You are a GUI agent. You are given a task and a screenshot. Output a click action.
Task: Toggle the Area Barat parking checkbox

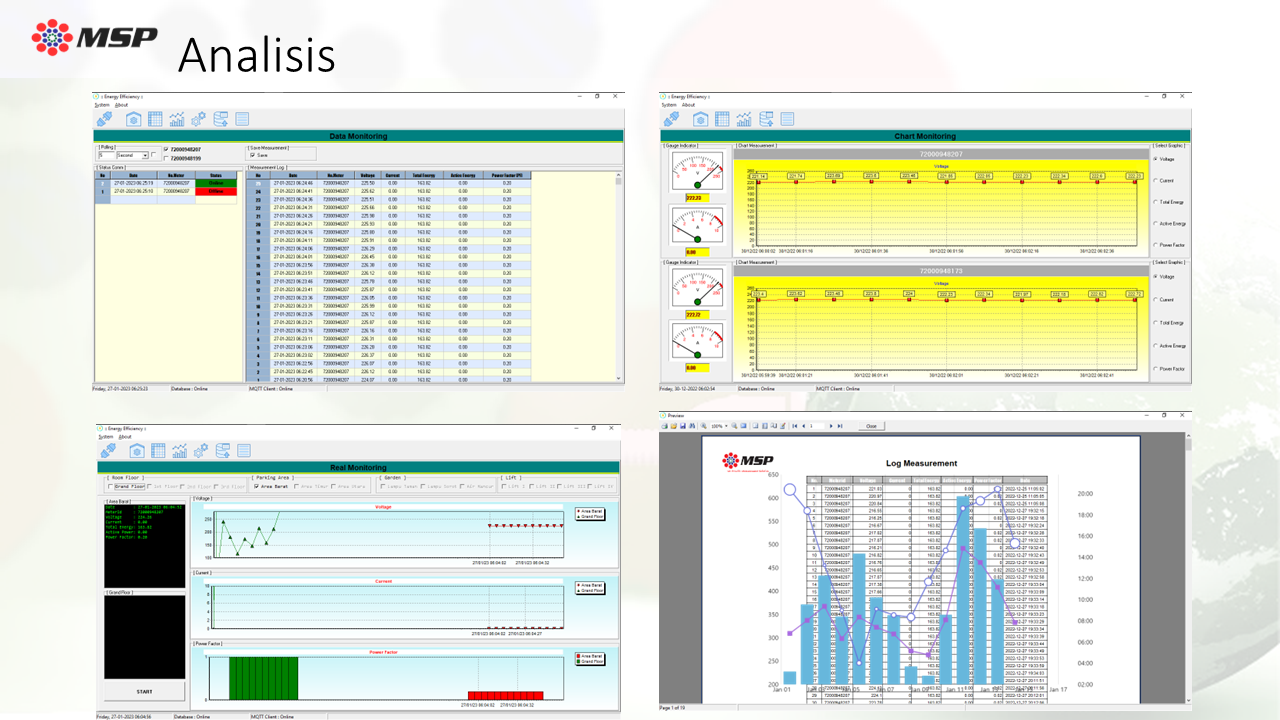[256, 487]
